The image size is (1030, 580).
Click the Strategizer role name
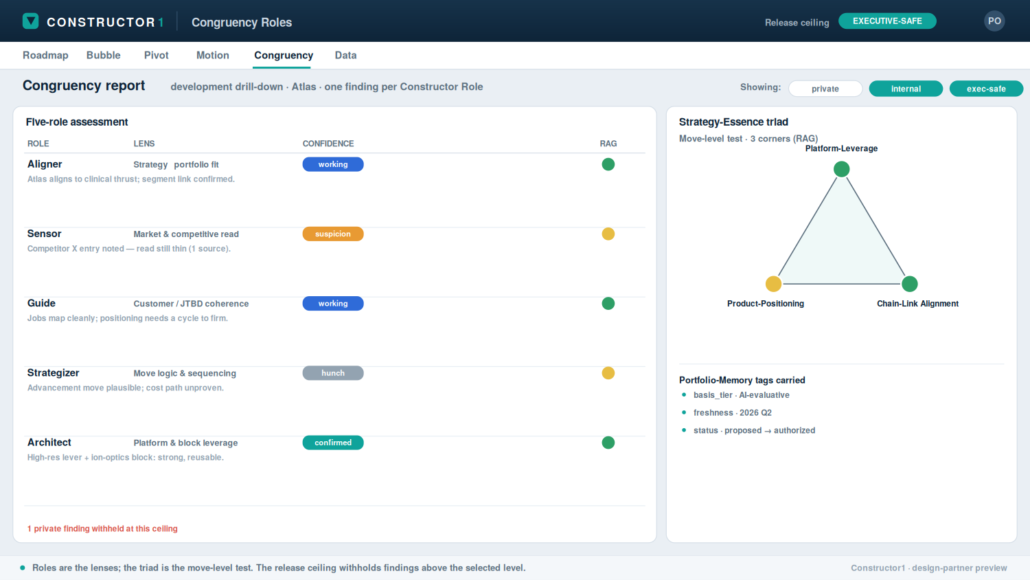53,373
